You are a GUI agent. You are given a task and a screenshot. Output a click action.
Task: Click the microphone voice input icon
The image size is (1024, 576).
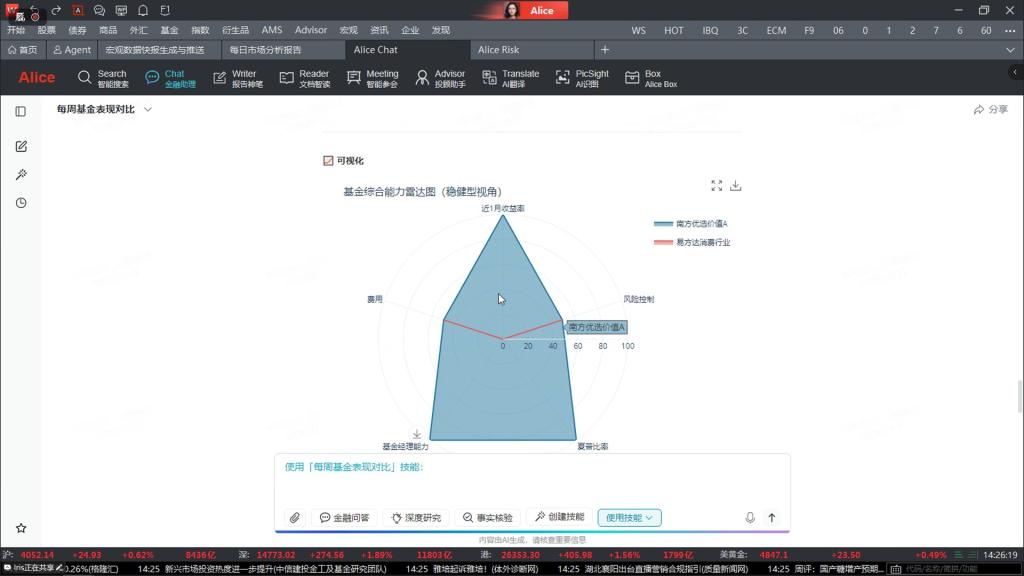pyautogui.click(x=750, y=518)
